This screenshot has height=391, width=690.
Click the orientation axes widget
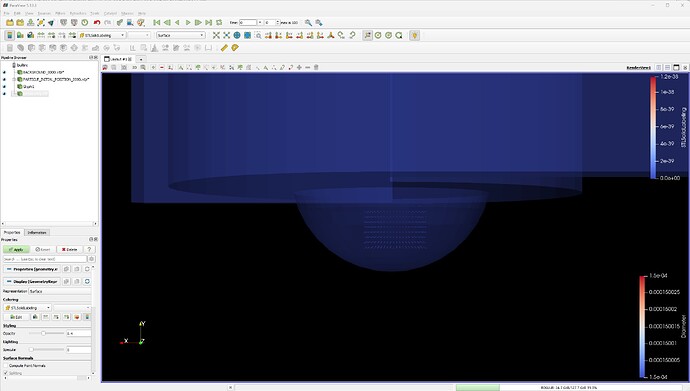133,334
